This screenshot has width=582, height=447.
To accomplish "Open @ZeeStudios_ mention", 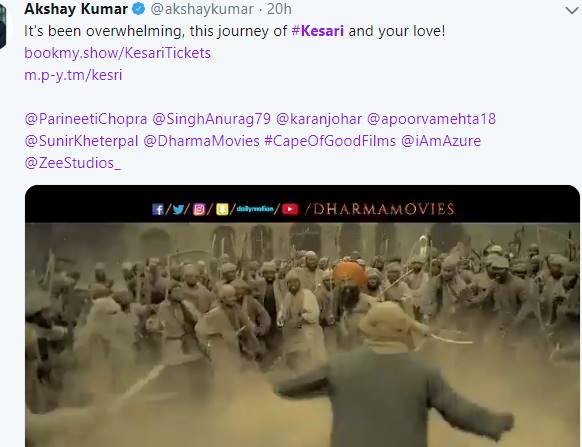I will pyautogui.click(x=72, y=163).
